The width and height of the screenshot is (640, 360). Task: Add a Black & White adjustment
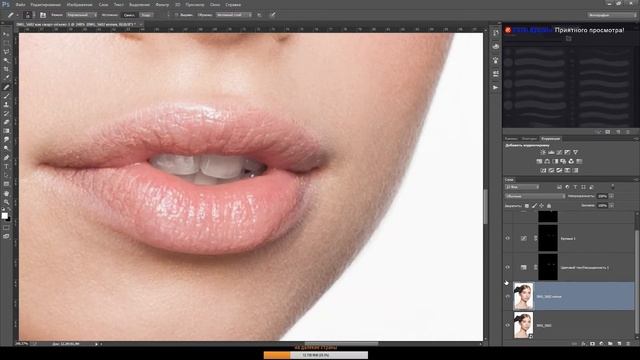point(555,161)
